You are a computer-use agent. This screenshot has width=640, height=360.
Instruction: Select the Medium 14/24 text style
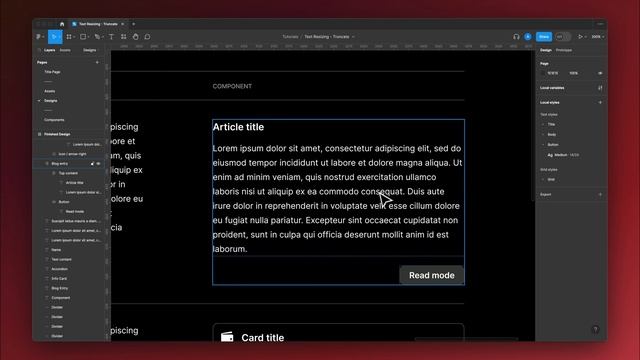click(563, 155)
